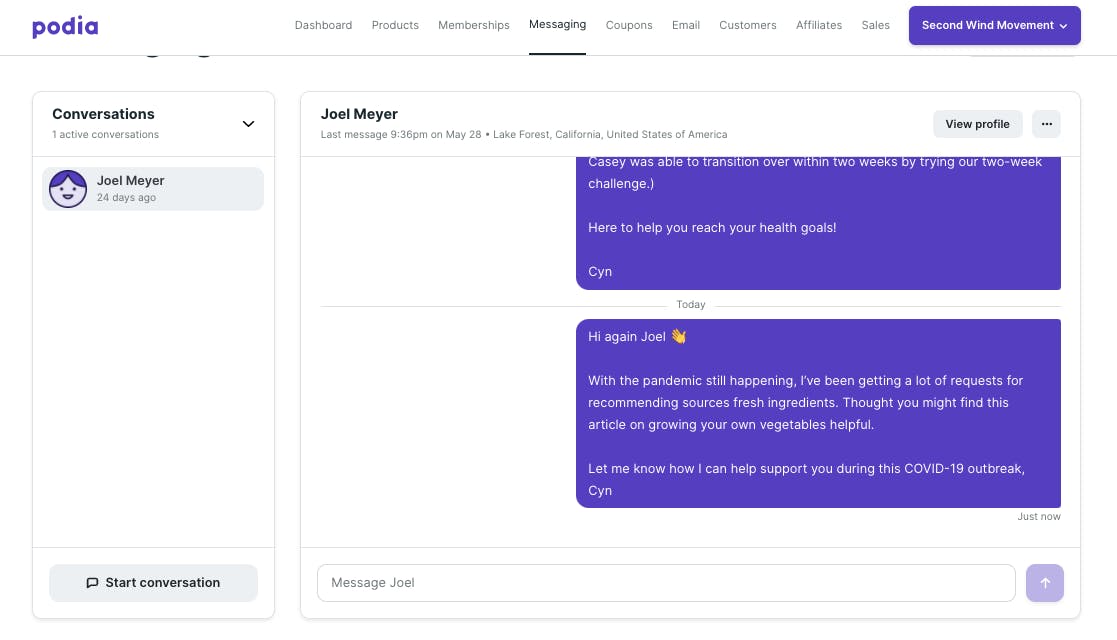Click the send message arrow button

pyautogui.click(x=1044, y=583)
